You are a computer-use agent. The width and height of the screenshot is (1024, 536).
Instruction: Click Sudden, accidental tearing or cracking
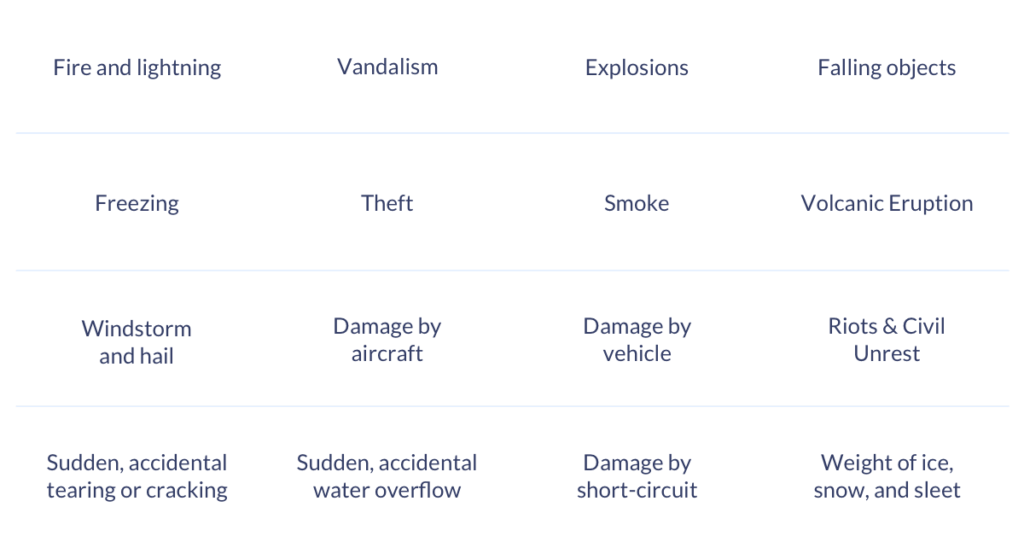coord(137,476)
